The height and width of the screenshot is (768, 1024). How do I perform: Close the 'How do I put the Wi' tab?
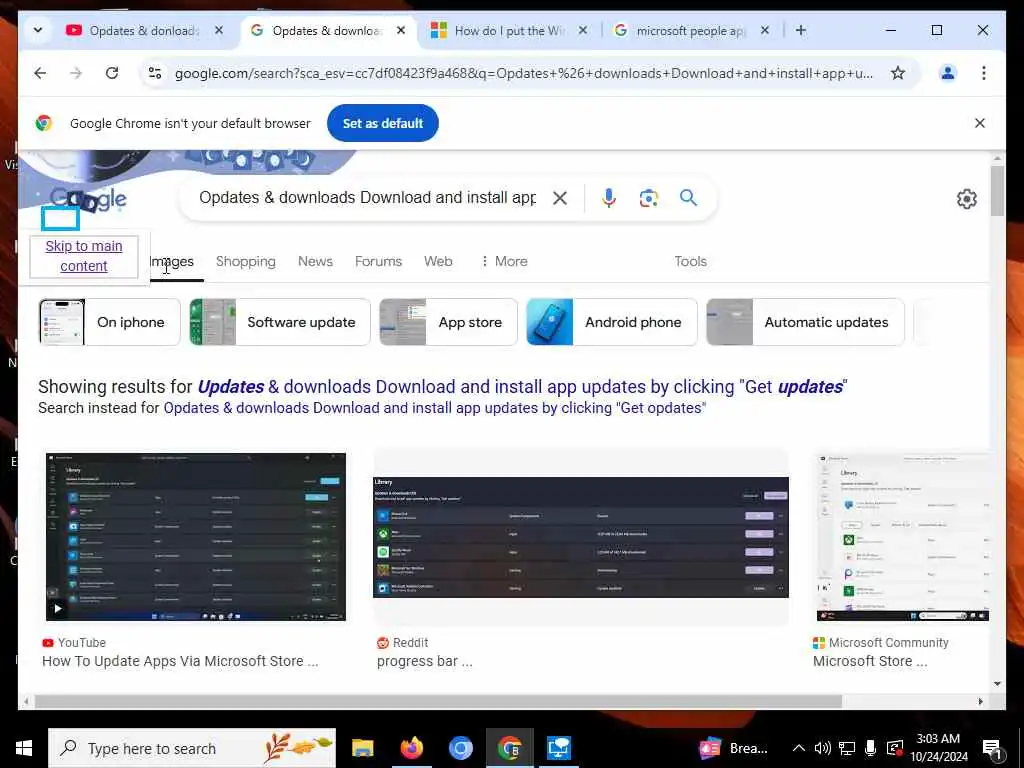[x=583, y=30]
